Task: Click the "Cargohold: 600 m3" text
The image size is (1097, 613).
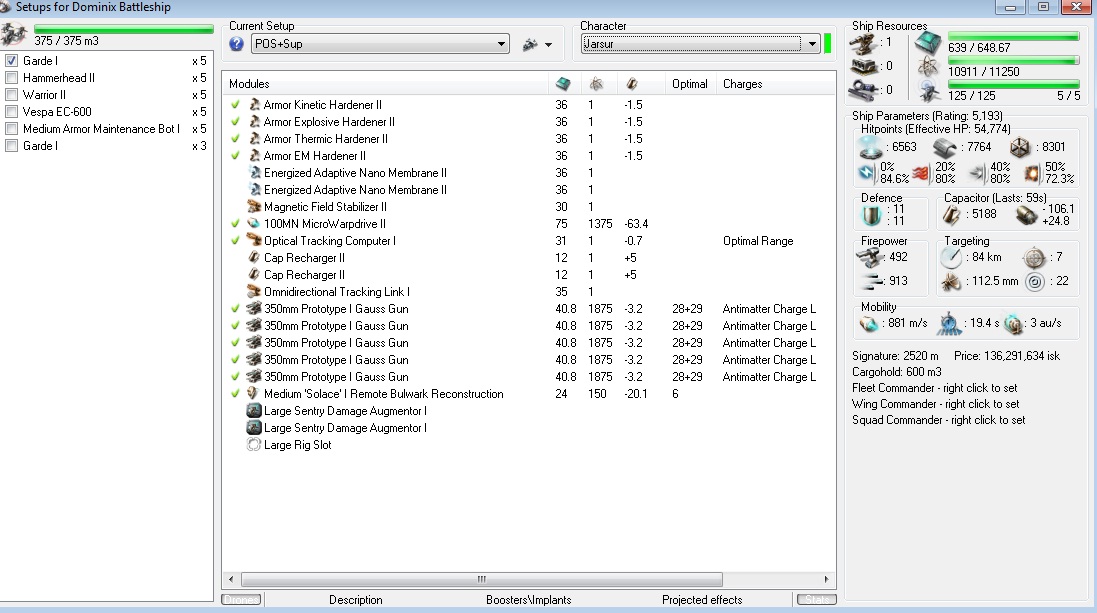Action: pos(896,372)
